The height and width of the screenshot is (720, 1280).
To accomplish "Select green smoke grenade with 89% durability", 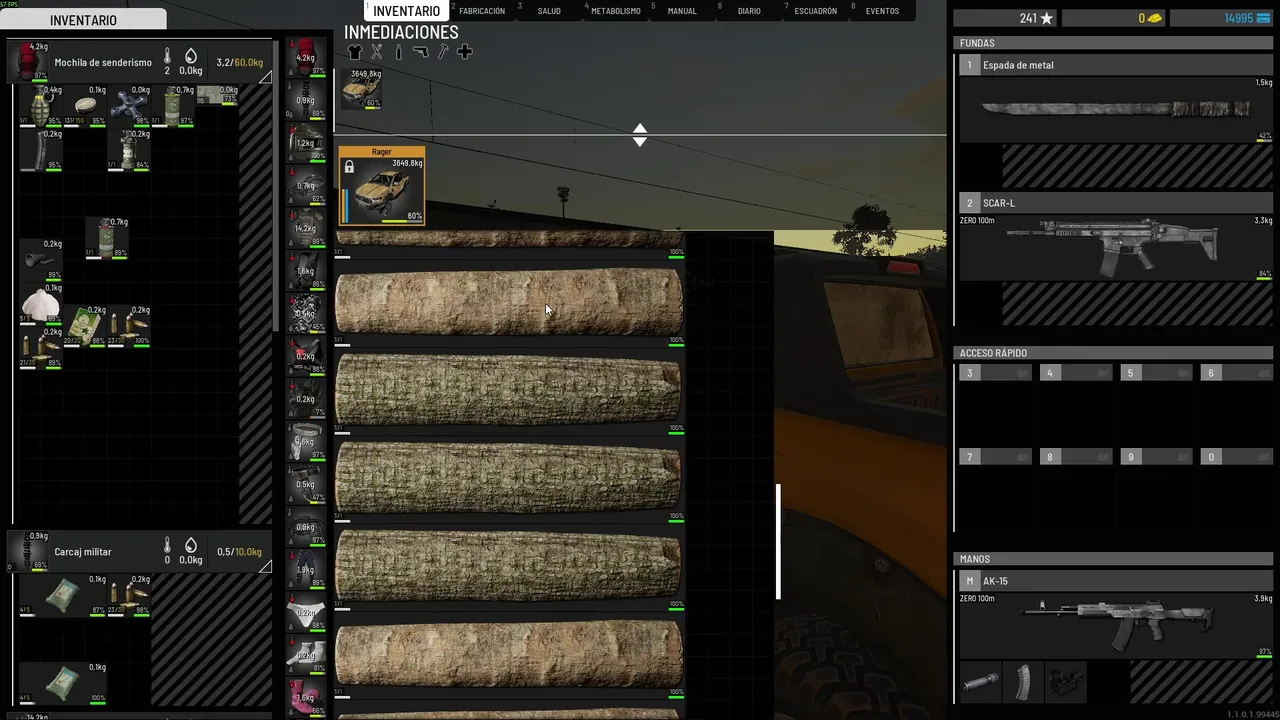I will coord(107,238).
